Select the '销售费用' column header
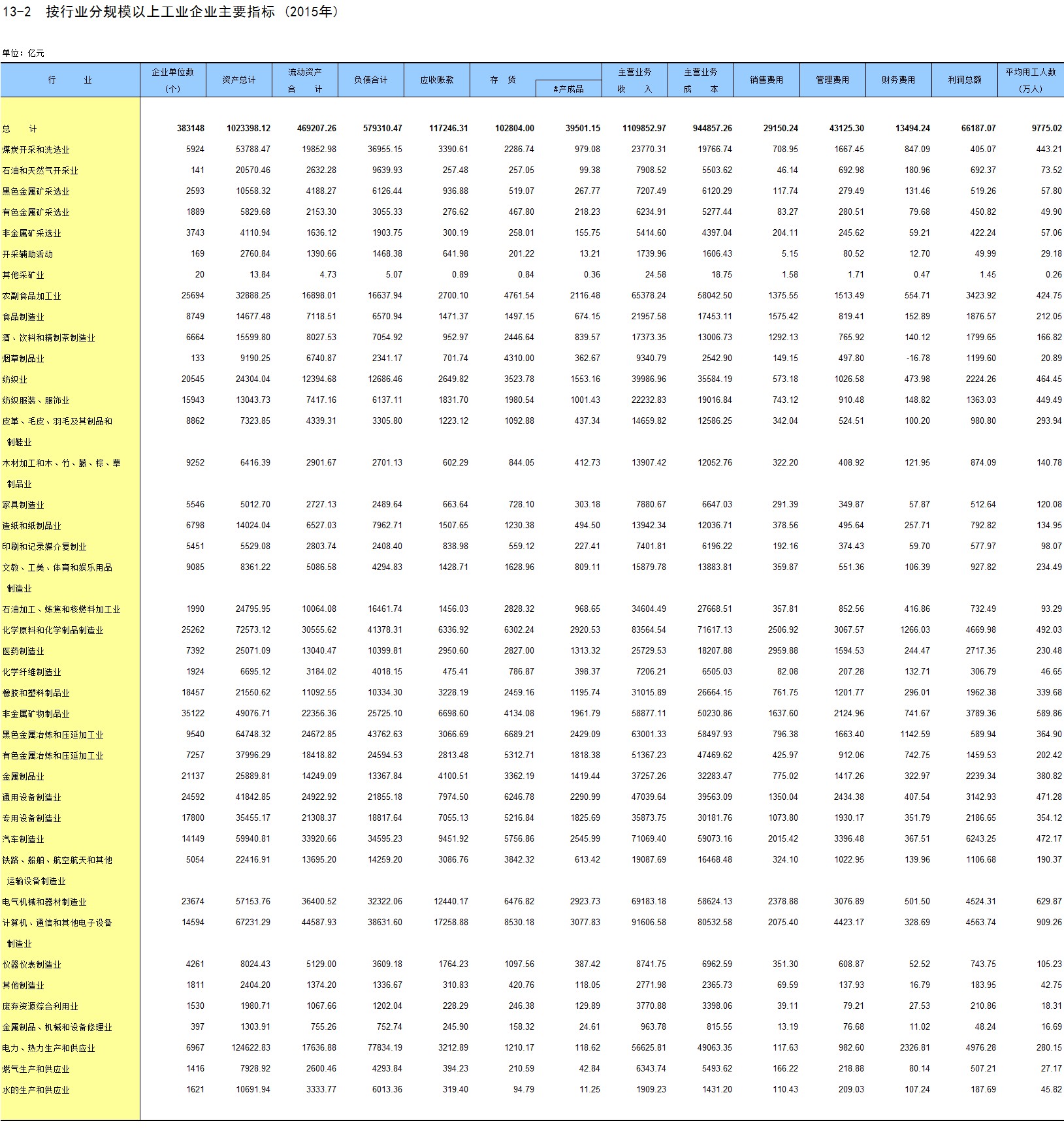The image size is (1064, 1142). [767, 80]
